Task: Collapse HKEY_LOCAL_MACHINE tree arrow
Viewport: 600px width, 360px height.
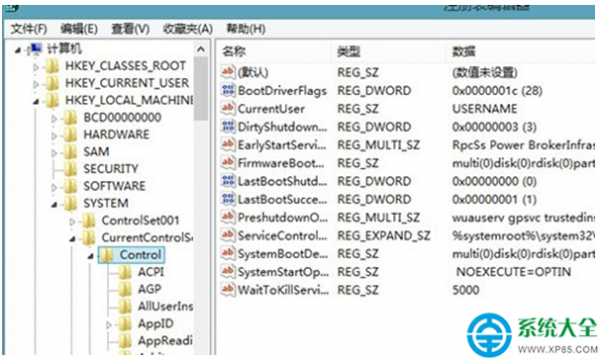Action: tap(36, 101)
